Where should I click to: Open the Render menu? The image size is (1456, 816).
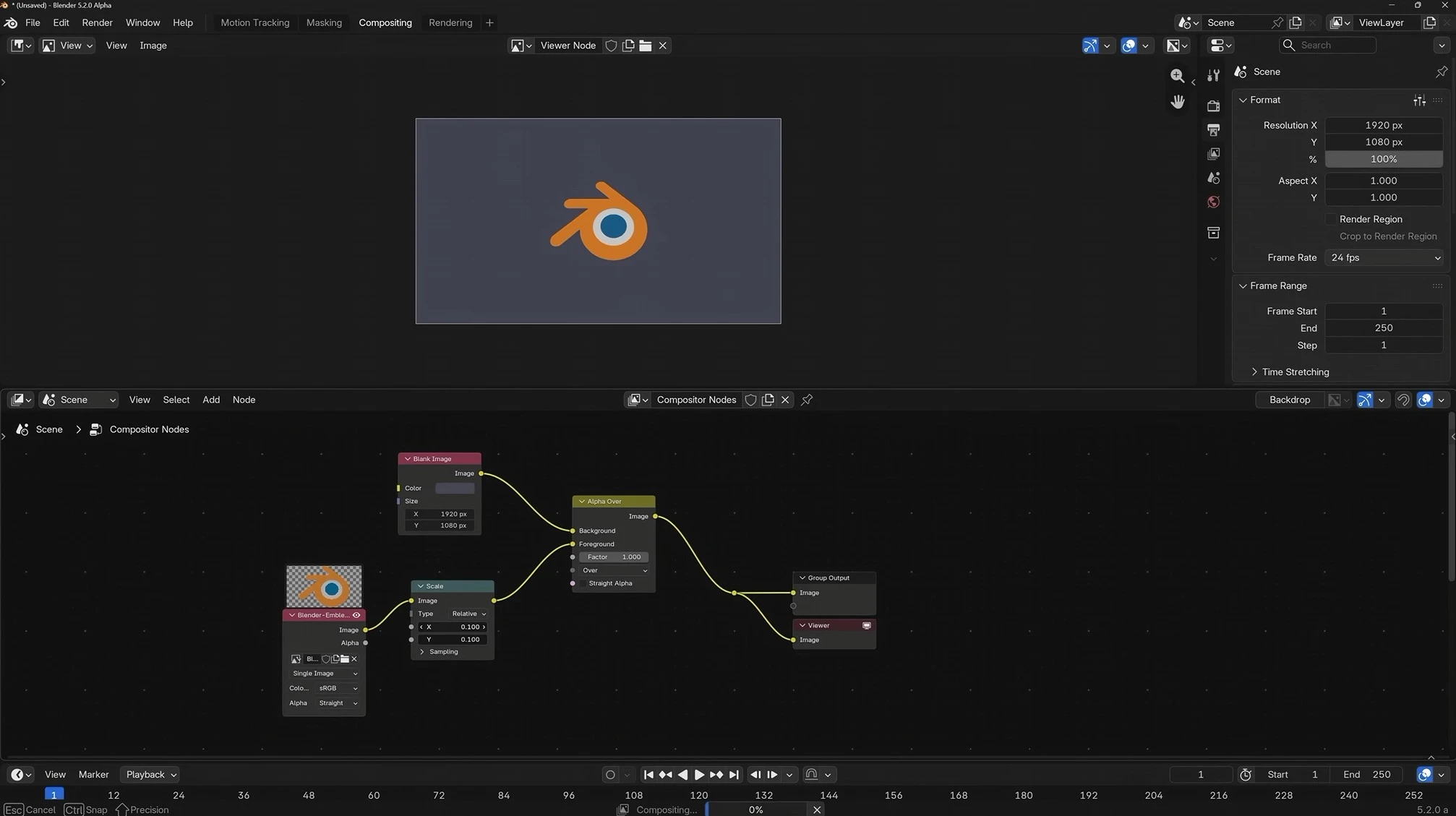[x=97, y=22]
